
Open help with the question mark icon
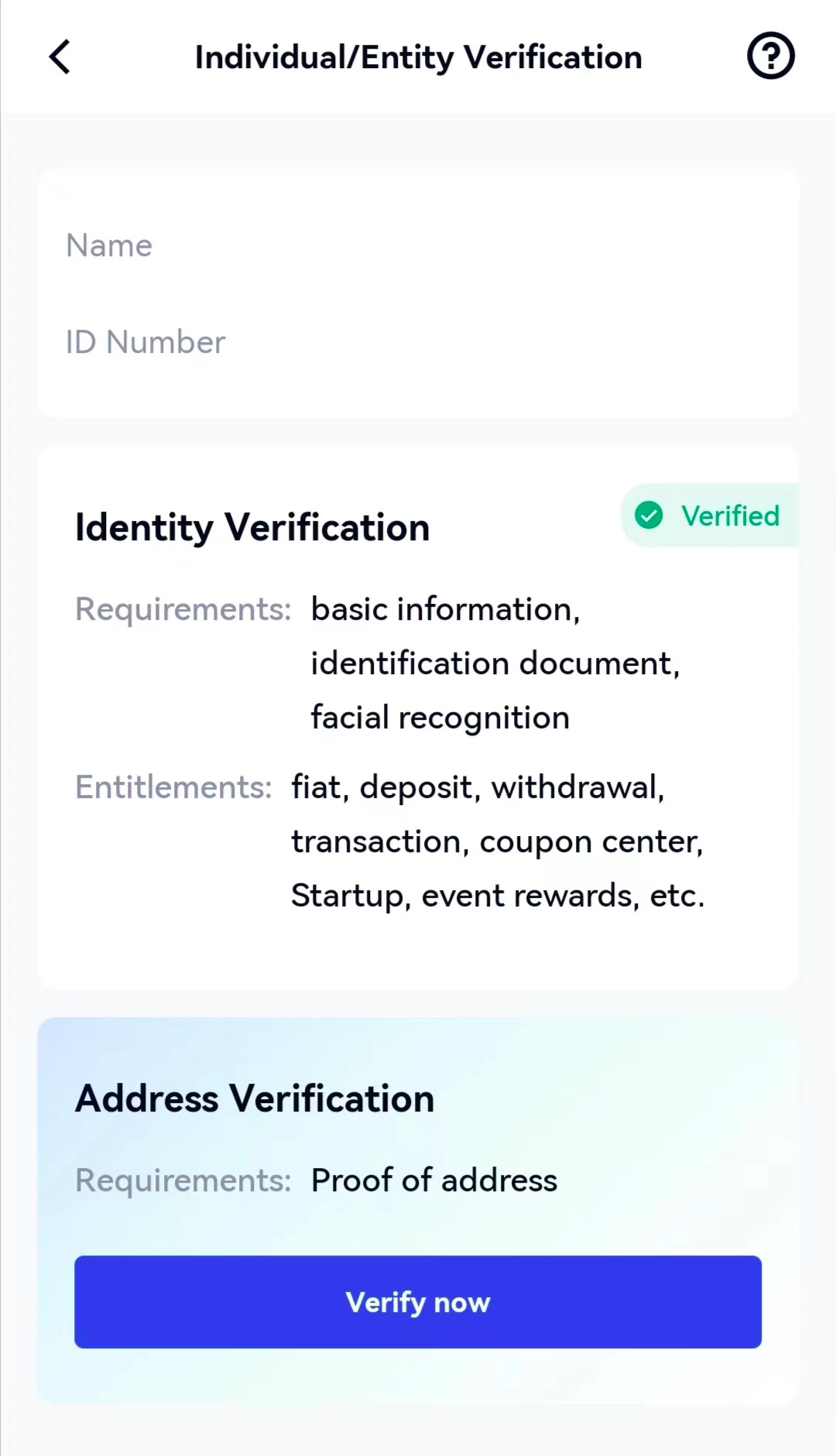[770, 57]
